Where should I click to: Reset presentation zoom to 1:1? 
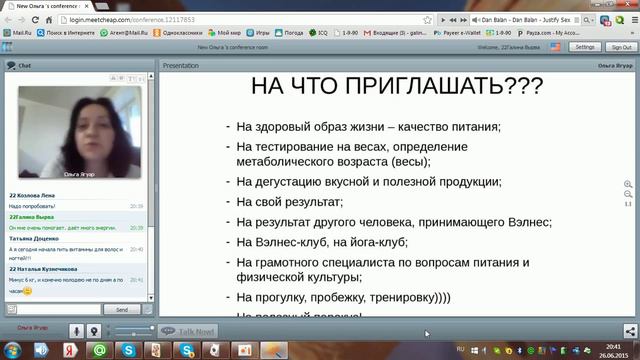point(628,204)
